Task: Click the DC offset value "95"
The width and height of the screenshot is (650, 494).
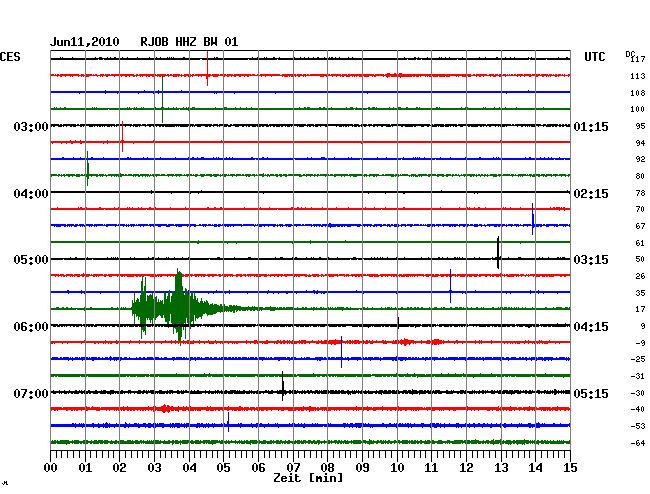Action: tap(640, 126)
